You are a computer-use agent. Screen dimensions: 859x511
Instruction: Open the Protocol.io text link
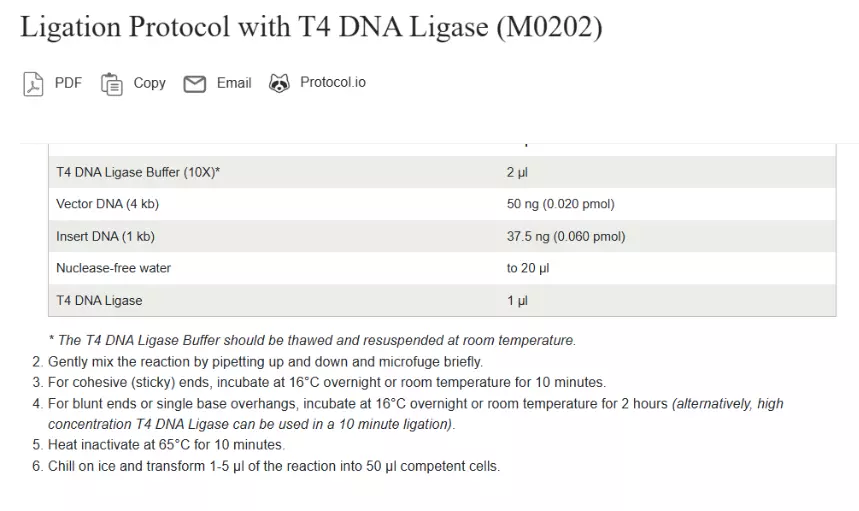tap(333, 82)
